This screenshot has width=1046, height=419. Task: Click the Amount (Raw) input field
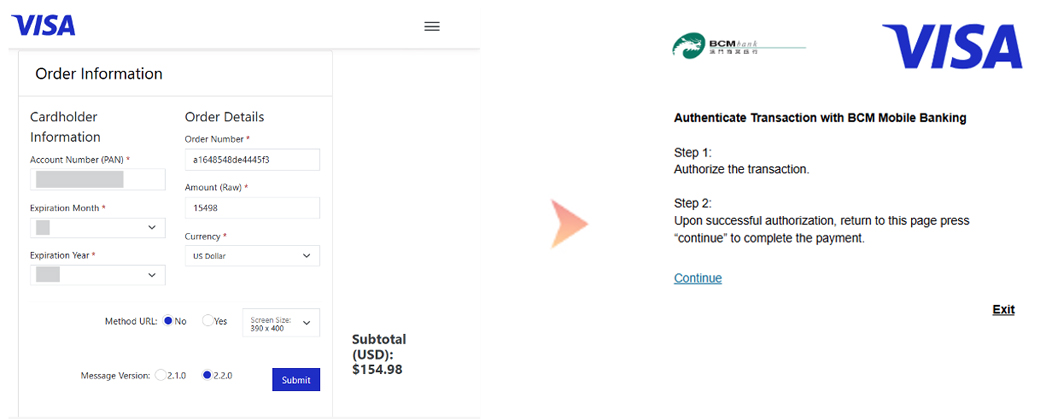coord(252,208)
